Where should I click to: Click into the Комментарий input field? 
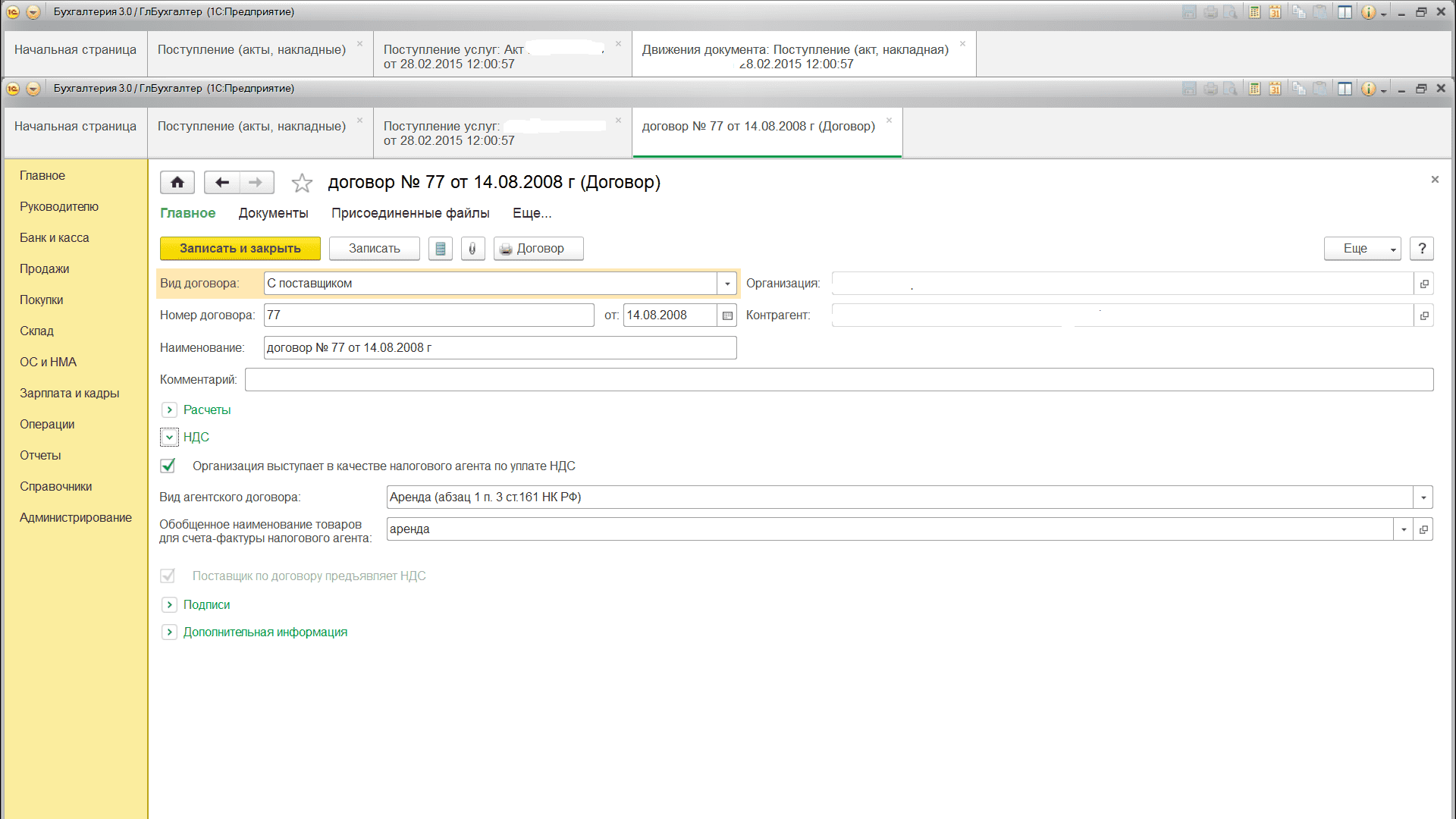tap(838, 379)
